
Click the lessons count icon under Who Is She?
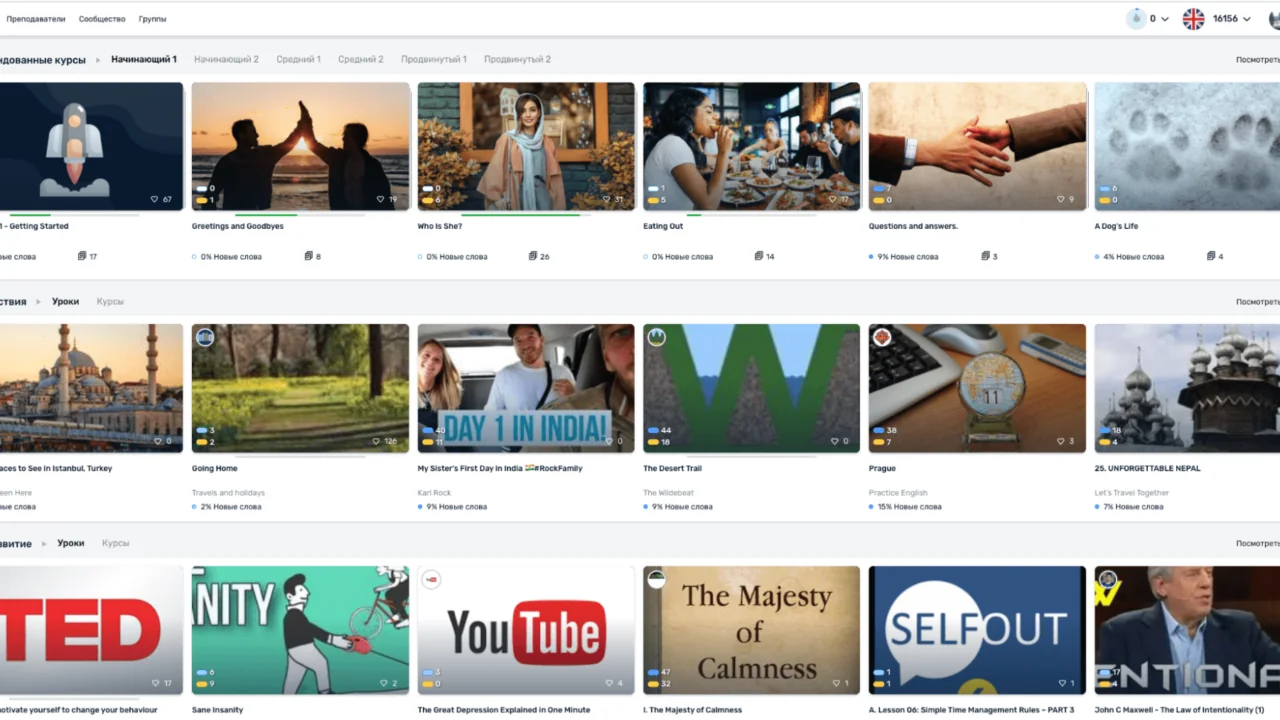tap(533, 256)
